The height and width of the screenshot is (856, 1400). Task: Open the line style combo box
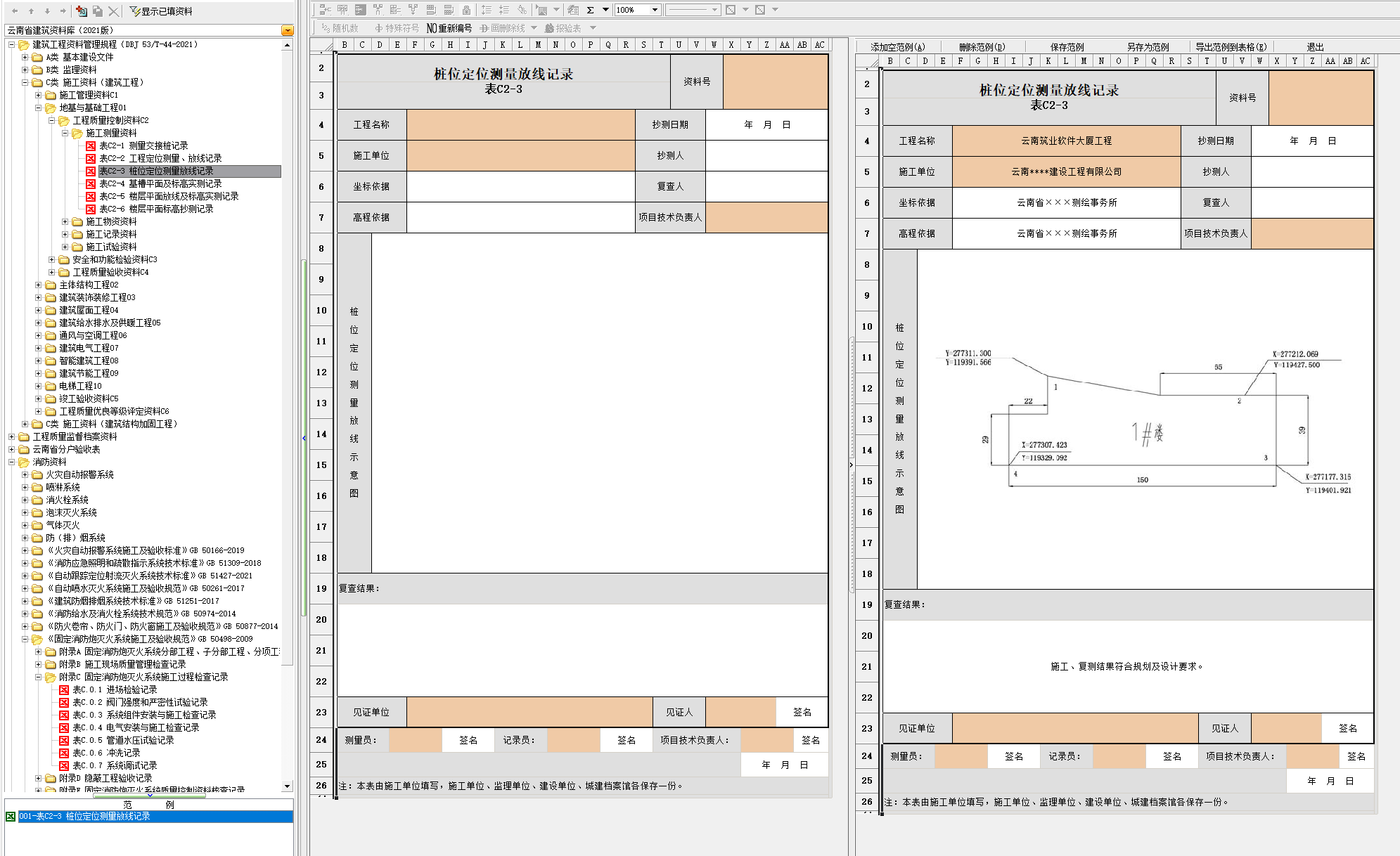pos(693,10)
